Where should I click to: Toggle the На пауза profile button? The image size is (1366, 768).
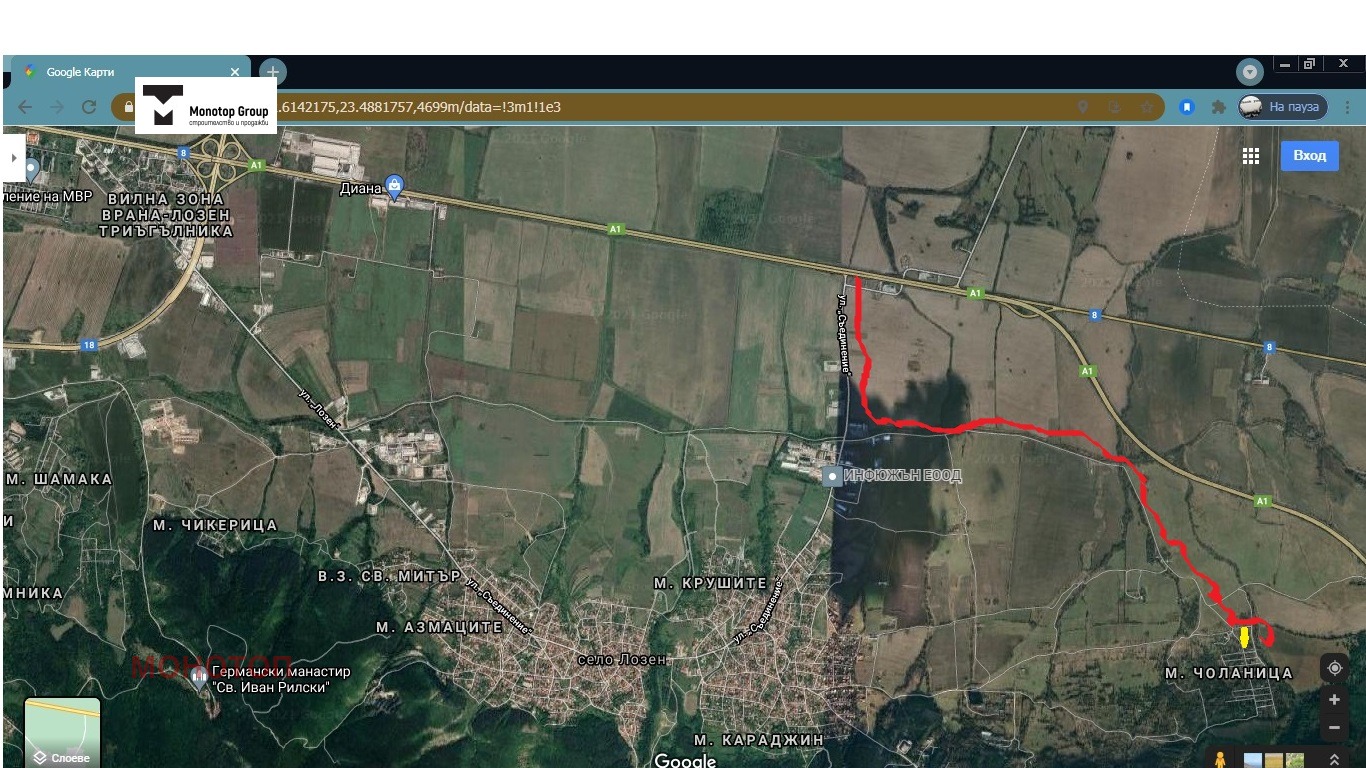[1282, 107]
